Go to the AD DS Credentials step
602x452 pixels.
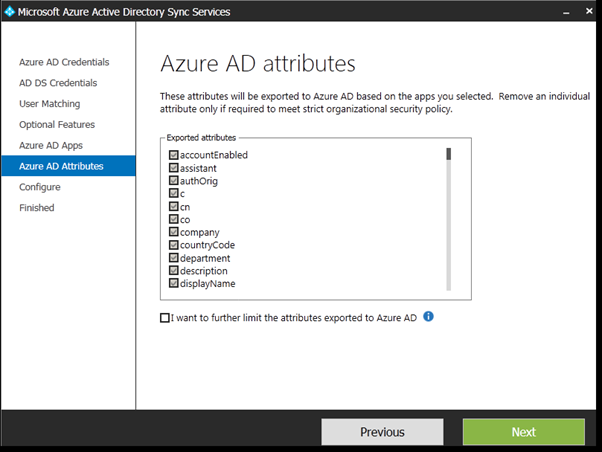tap(58, 83)
